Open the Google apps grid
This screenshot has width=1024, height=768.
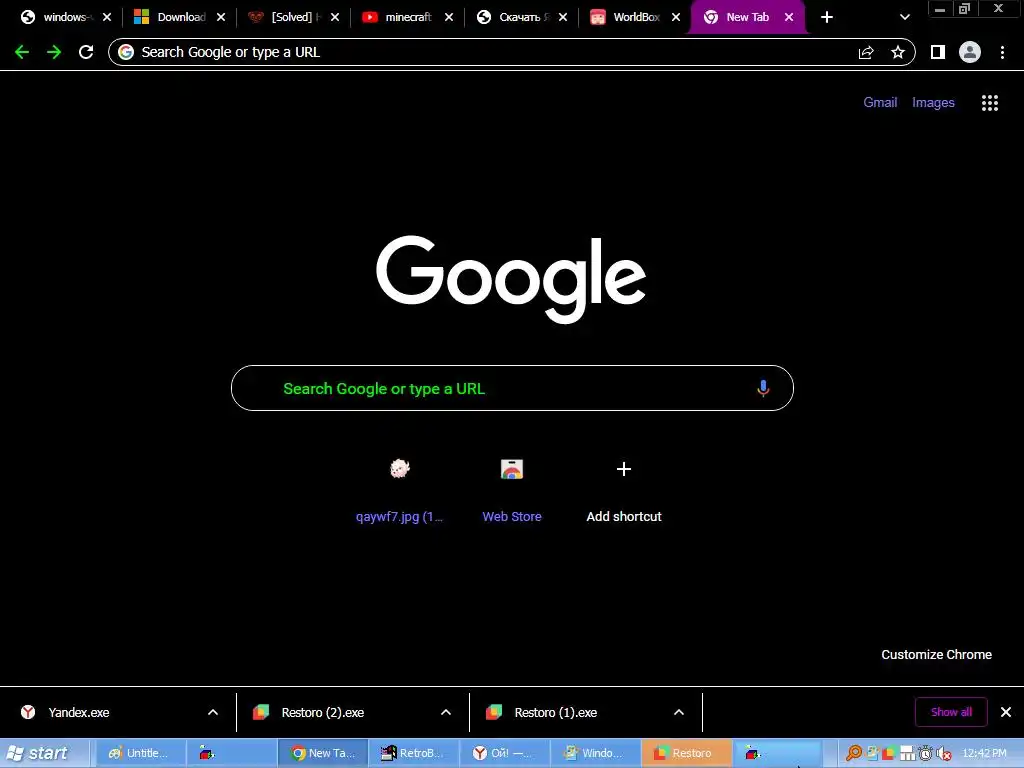click(x=990, y=103)
